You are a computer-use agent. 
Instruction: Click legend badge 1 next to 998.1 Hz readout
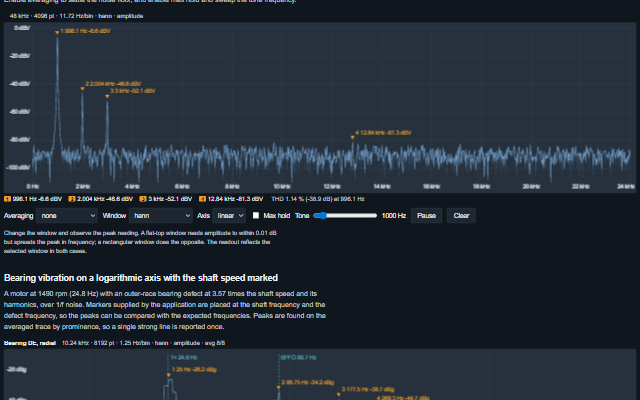point(7,199)
